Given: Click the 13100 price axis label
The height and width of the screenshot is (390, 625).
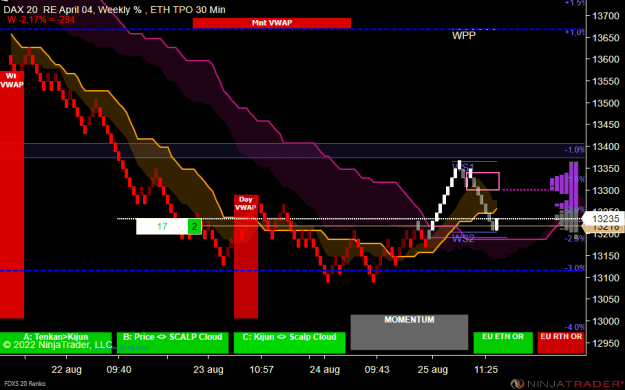Looking at the screenshot, I should click(606, 278).
